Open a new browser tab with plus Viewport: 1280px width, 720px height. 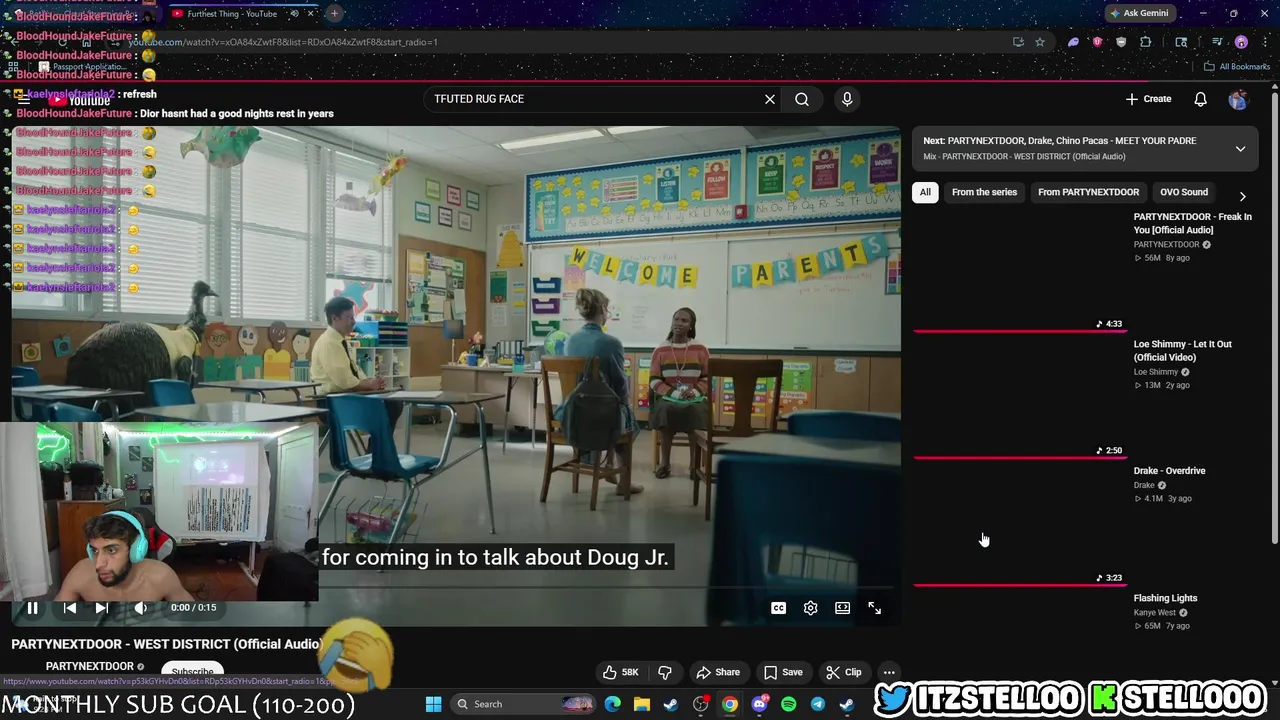[x=334, y=13]
